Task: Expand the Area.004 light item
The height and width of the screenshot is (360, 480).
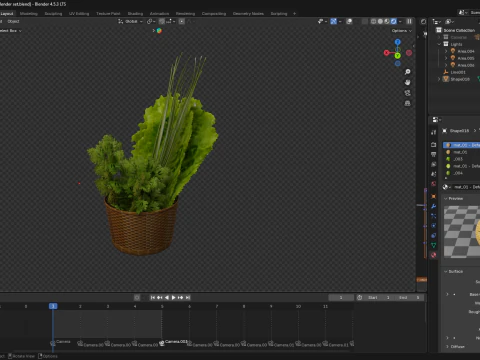Action: coord(446,51)
